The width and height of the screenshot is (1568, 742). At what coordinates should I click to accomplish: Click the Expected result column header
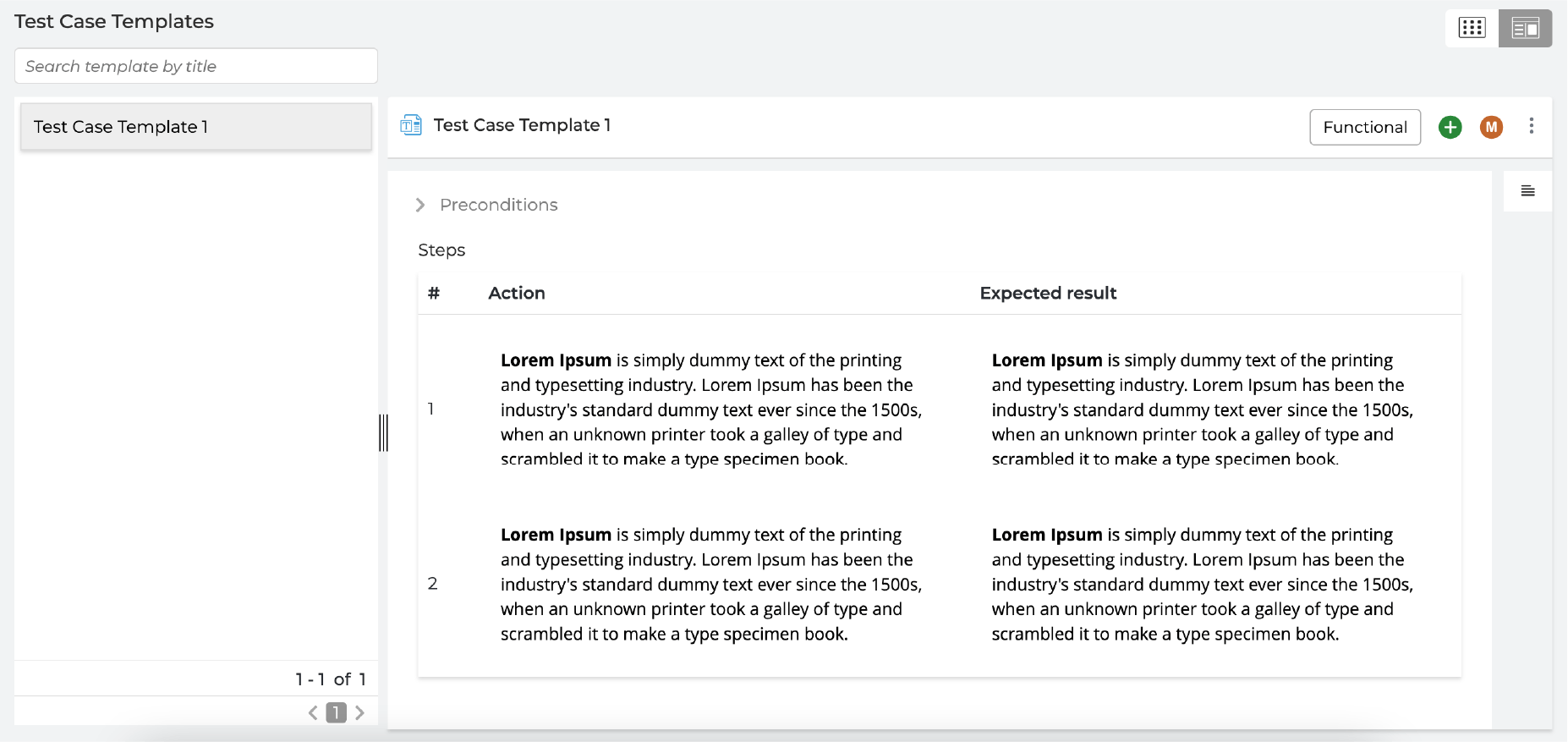pos(1048,293)
